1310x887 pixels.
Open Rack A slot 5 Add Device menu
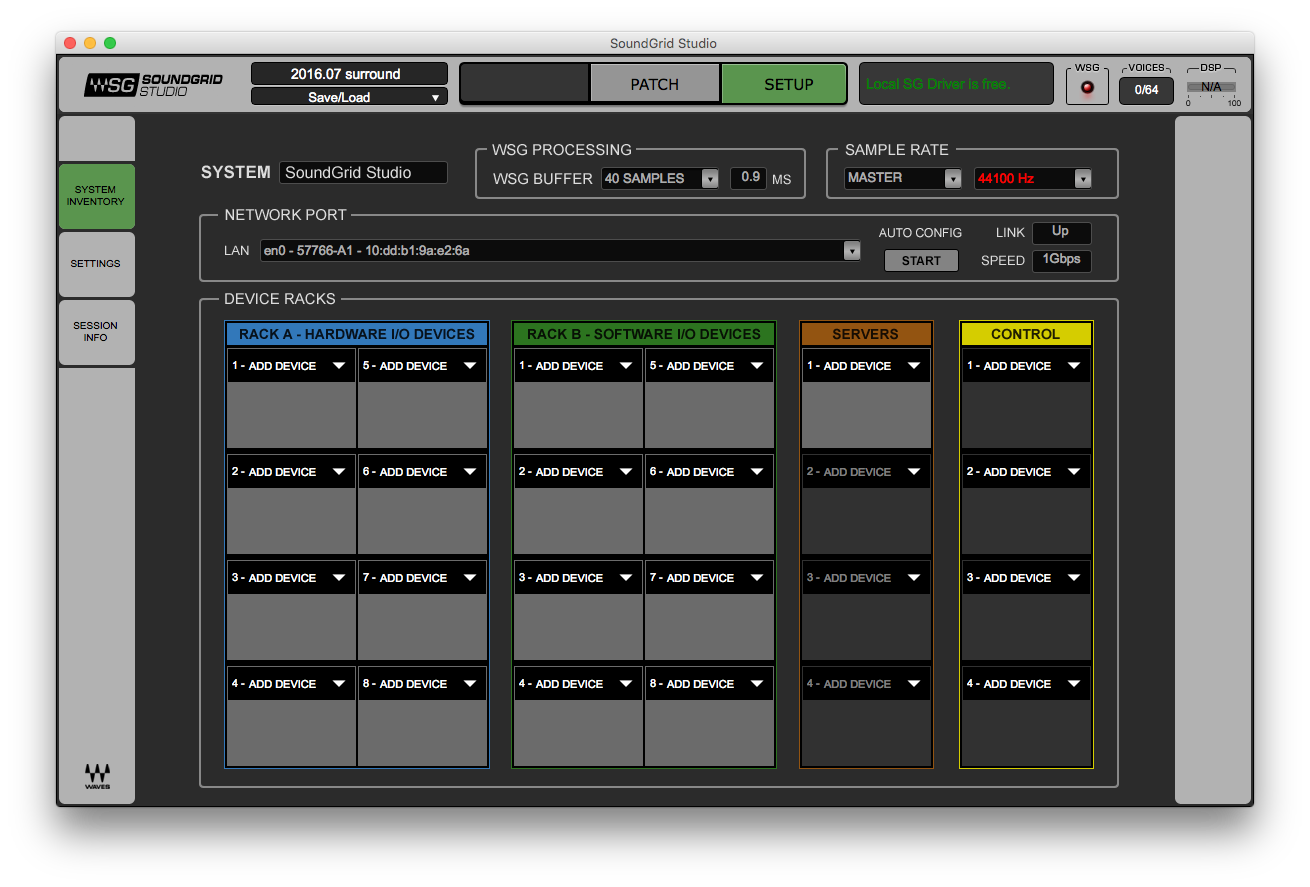click(x=422, y=366)
